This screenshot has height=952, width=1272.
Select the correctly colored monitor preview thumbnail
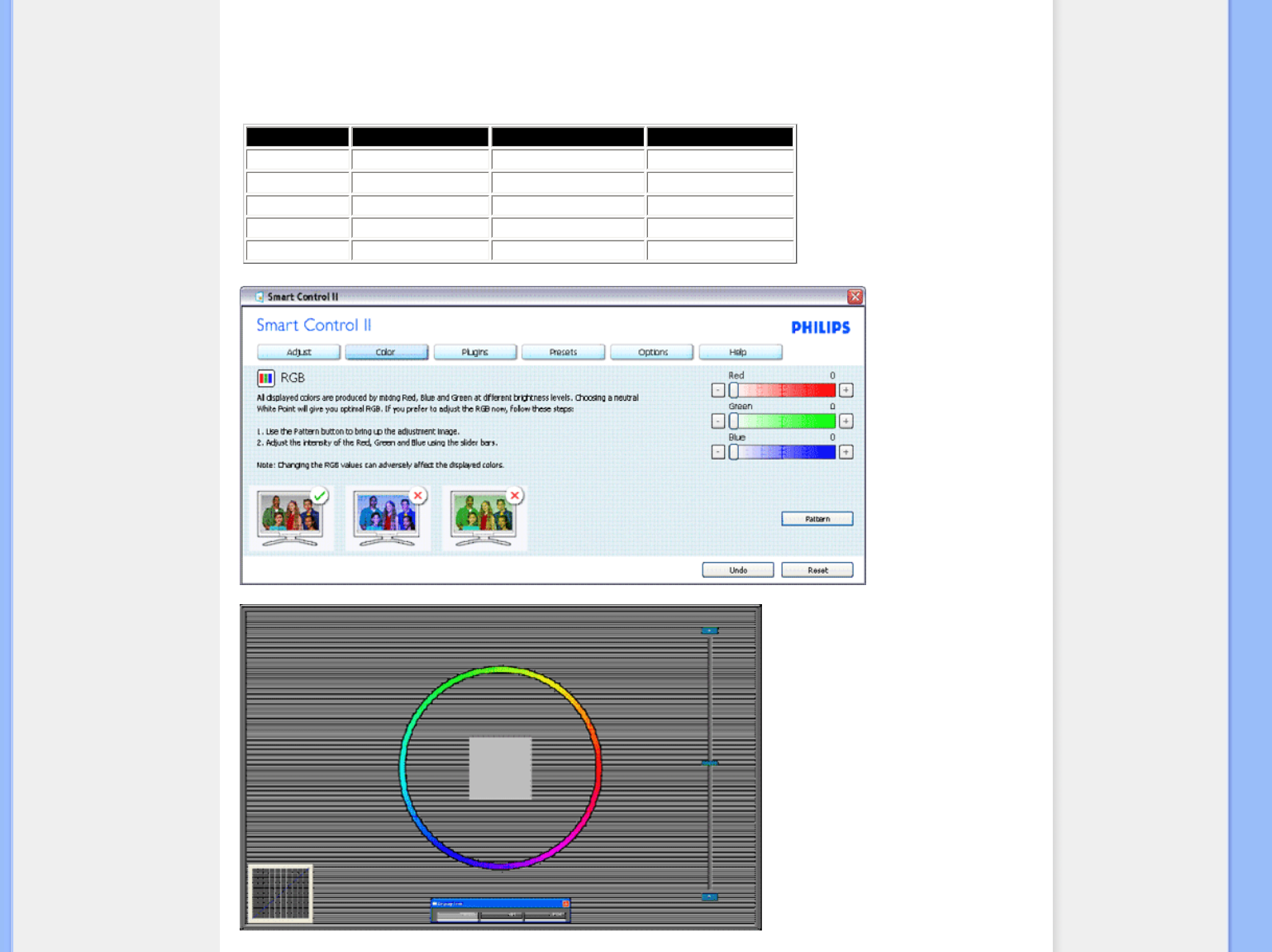[x=288, y=518]
